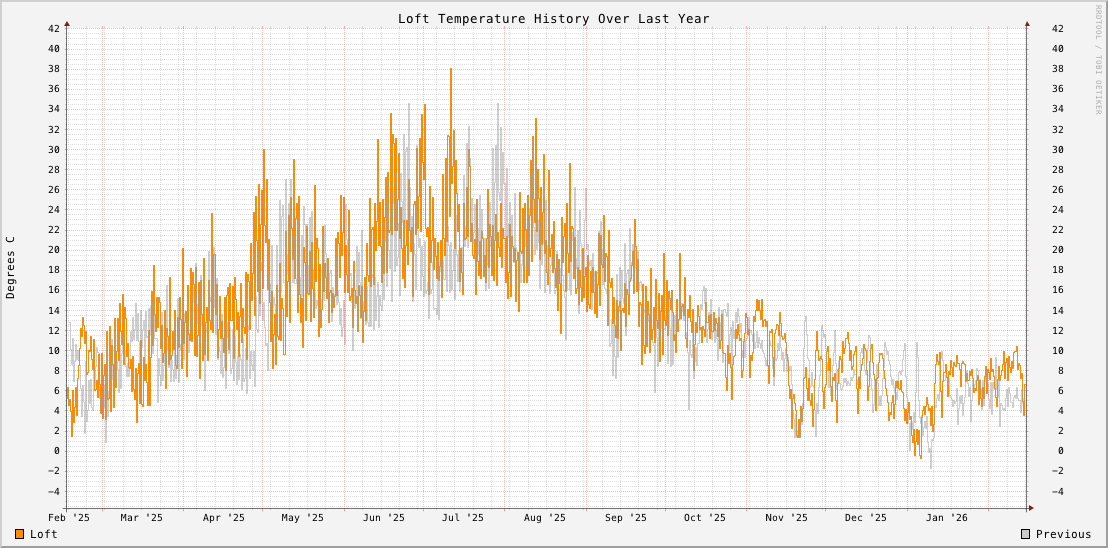This screenshot has height=548, width=1108.
Task: Click the chart title text
Action: point(553,18)
